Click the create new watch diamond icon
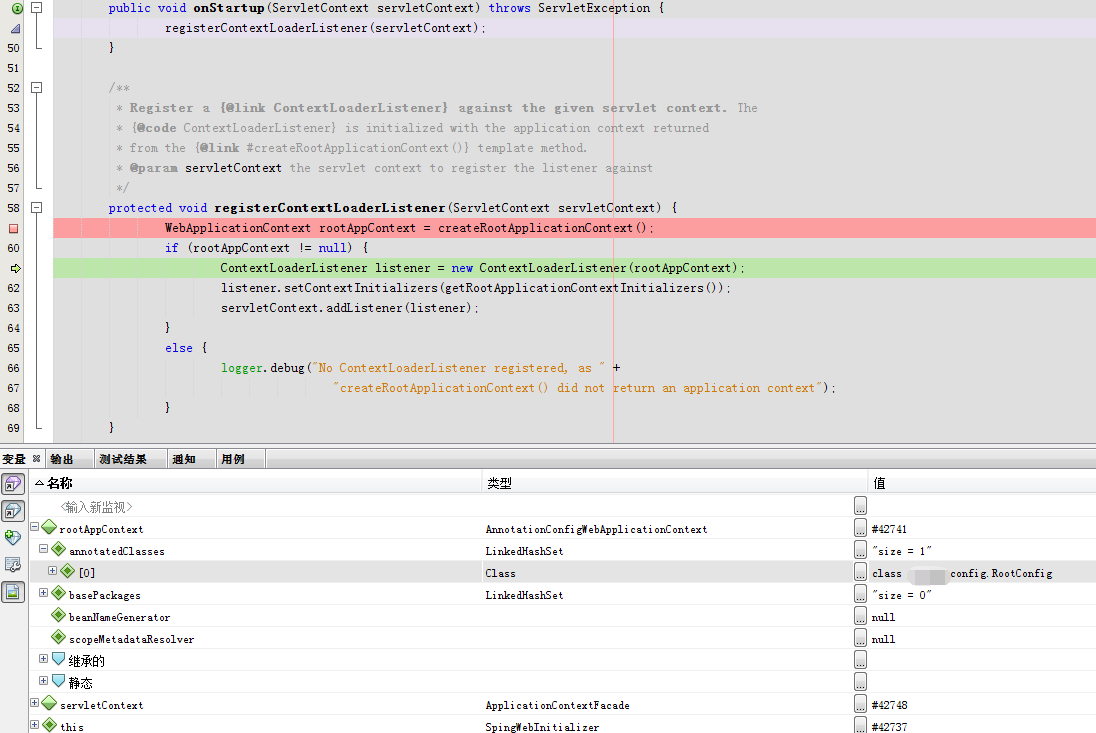Screen dimensions: 1096x733 [13, 537]
